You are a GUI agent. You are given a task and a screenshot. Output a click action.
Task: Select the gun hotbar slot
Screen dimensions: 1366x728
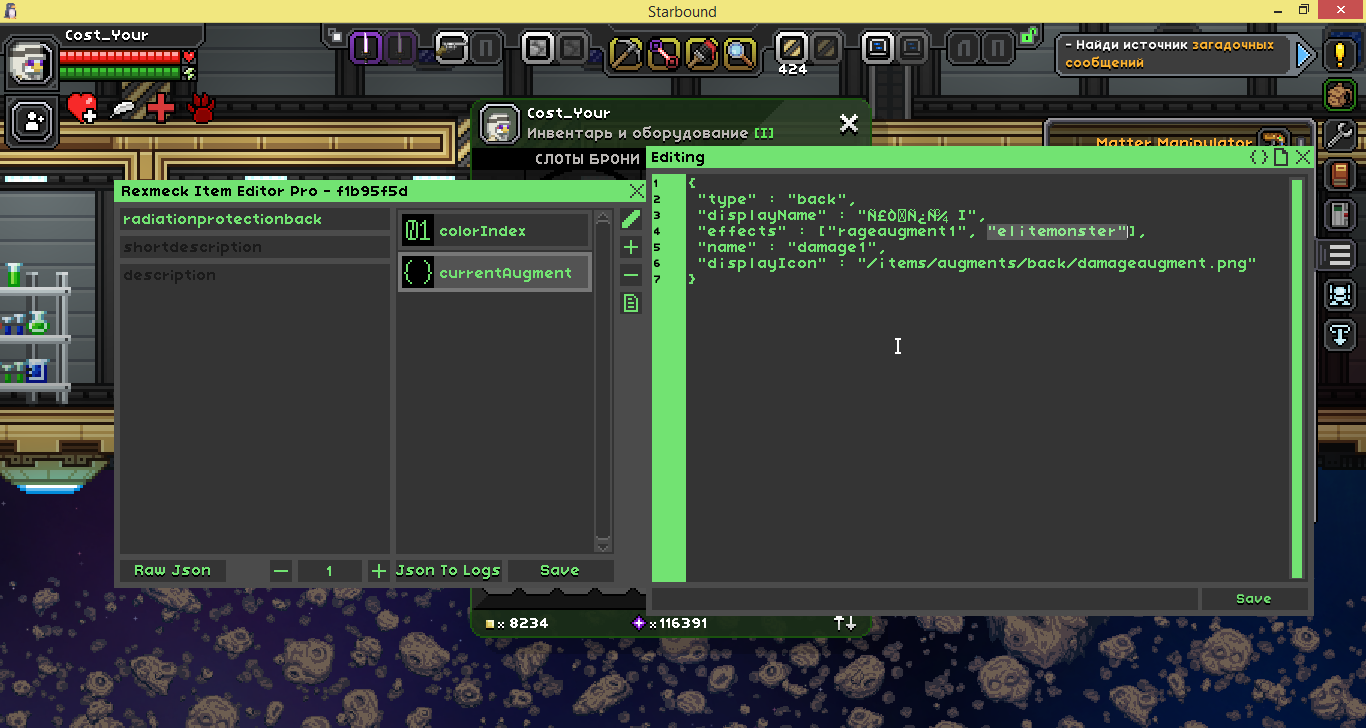[x=452, y=47]
